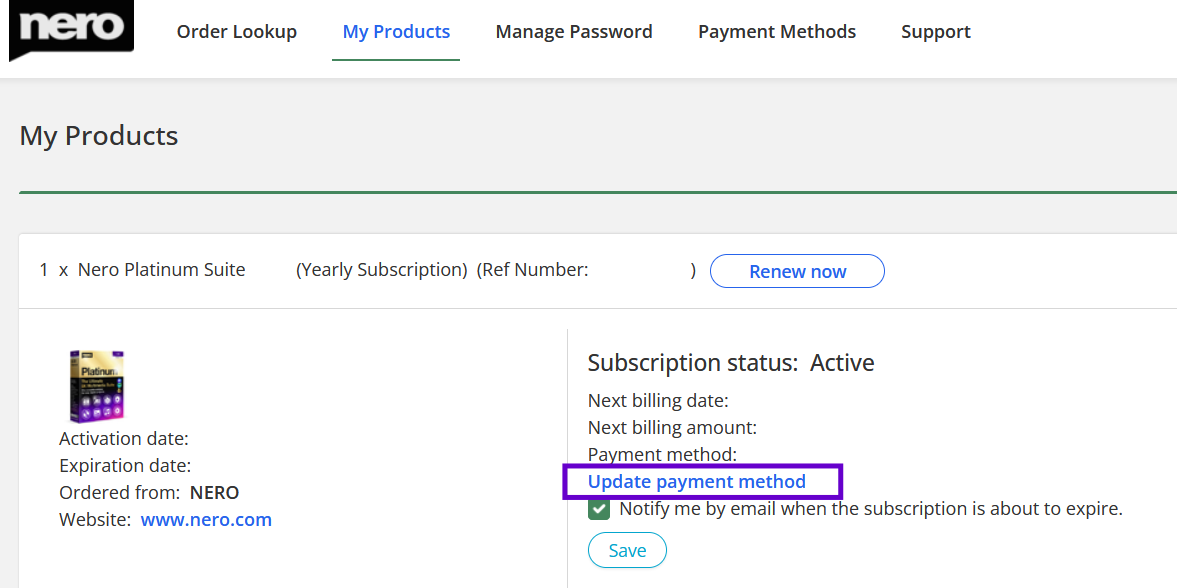
Task: Click the Next billing amount label
Action: 673,428
